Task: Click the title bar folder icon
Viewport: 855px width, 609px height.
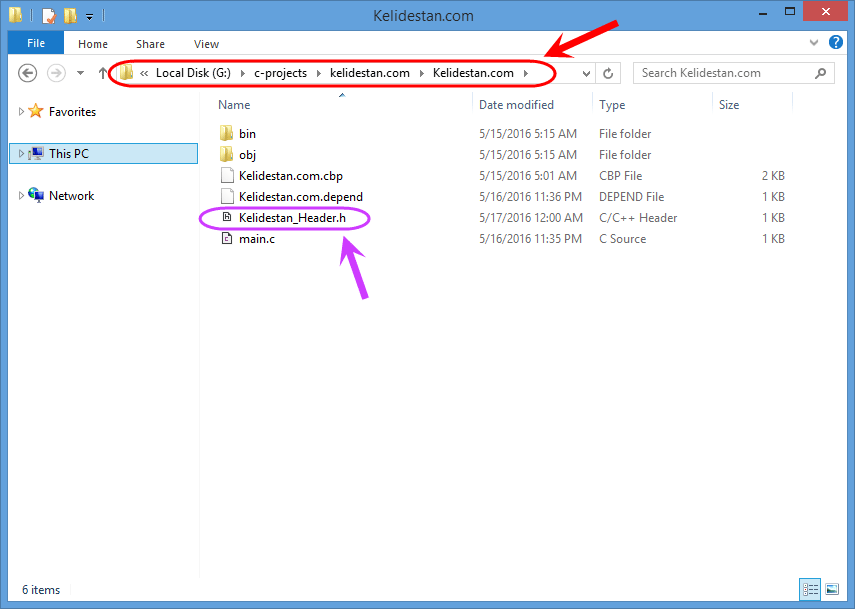Action: pos(15,15)
